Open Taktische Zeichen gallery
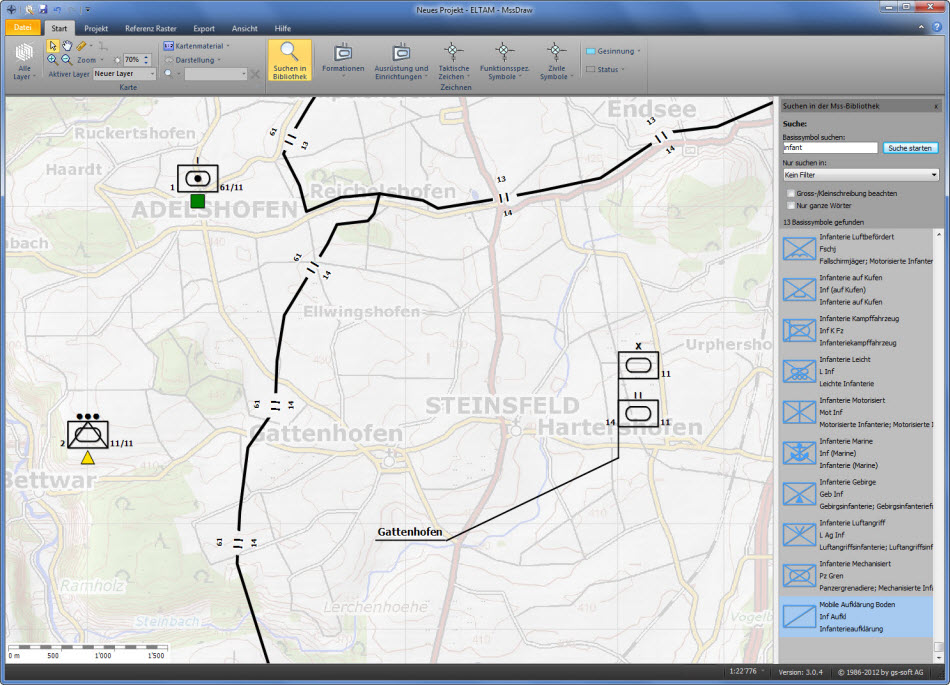Screen dimensions: 950x685 [x=453, y=61]
